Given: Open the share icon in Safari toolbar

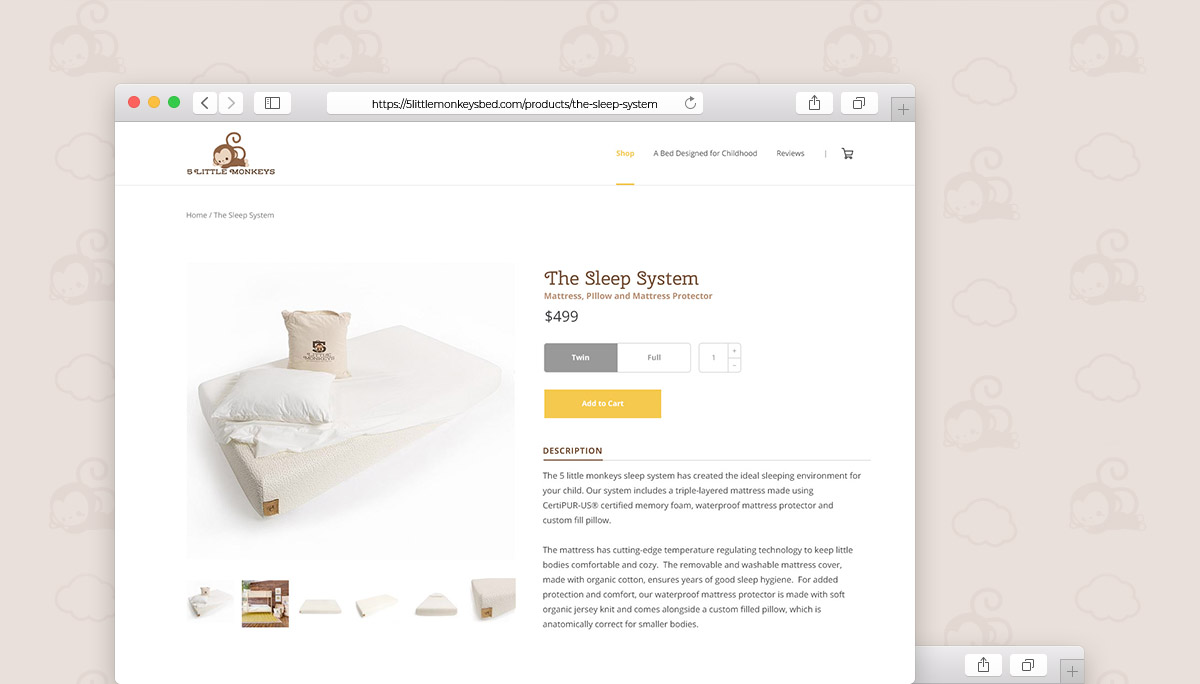Looking at the screenshot, I should click(x=814, y=103).
